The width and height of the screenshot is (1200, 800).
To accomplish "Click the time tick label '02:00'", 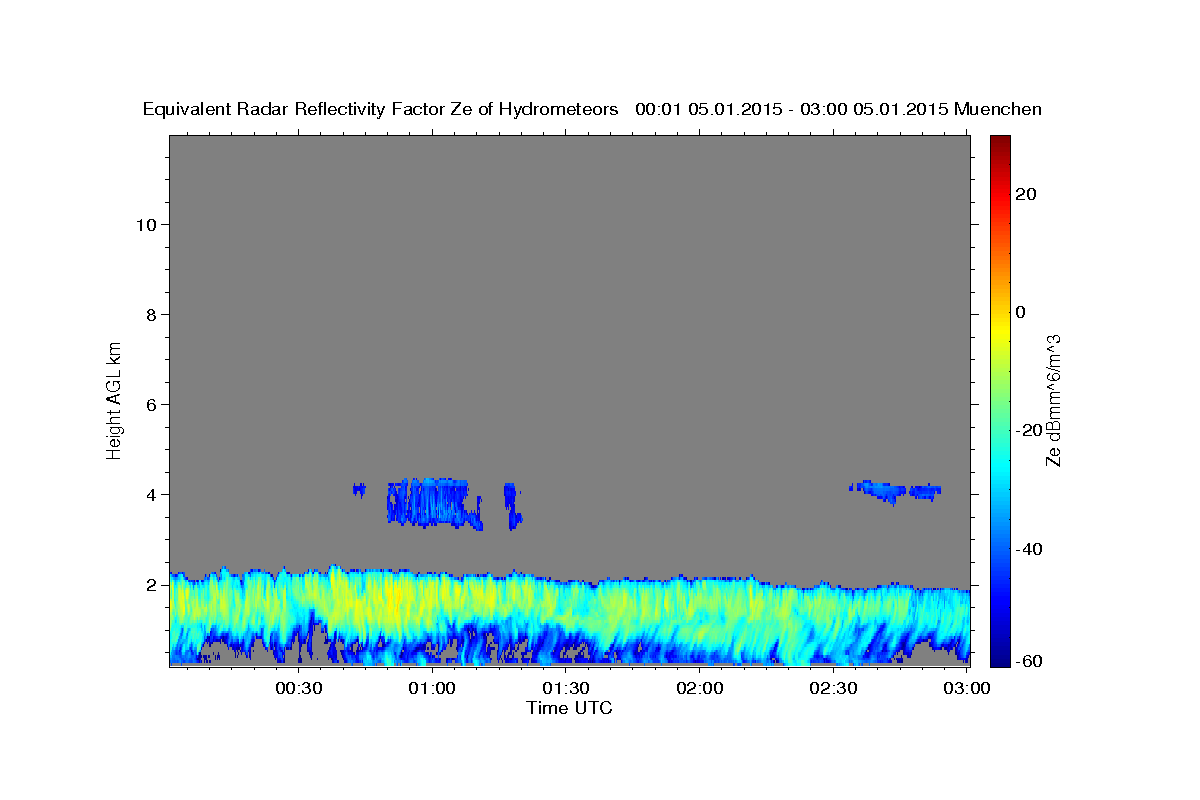I will [700, 688].
